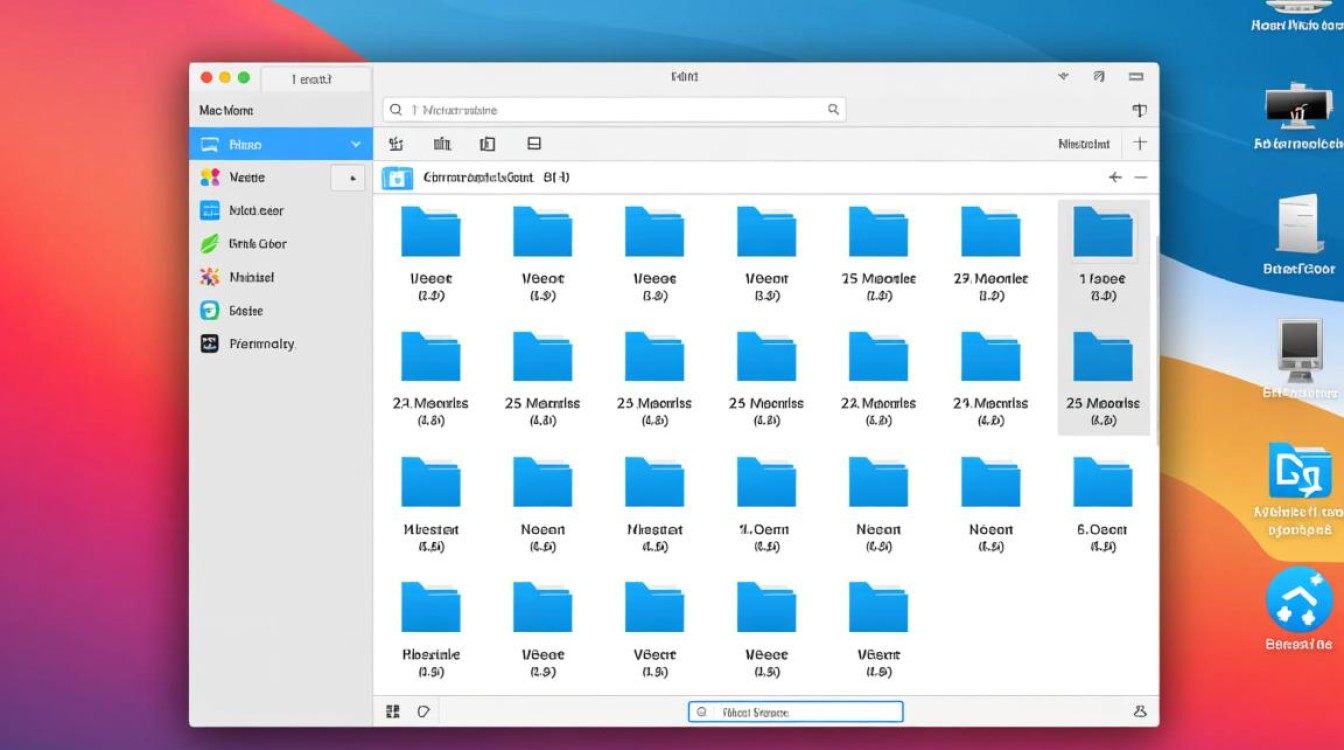Click the two-pane layout toolbar icon
This screenshot has height=750, width=1344.
pos(487,144)
